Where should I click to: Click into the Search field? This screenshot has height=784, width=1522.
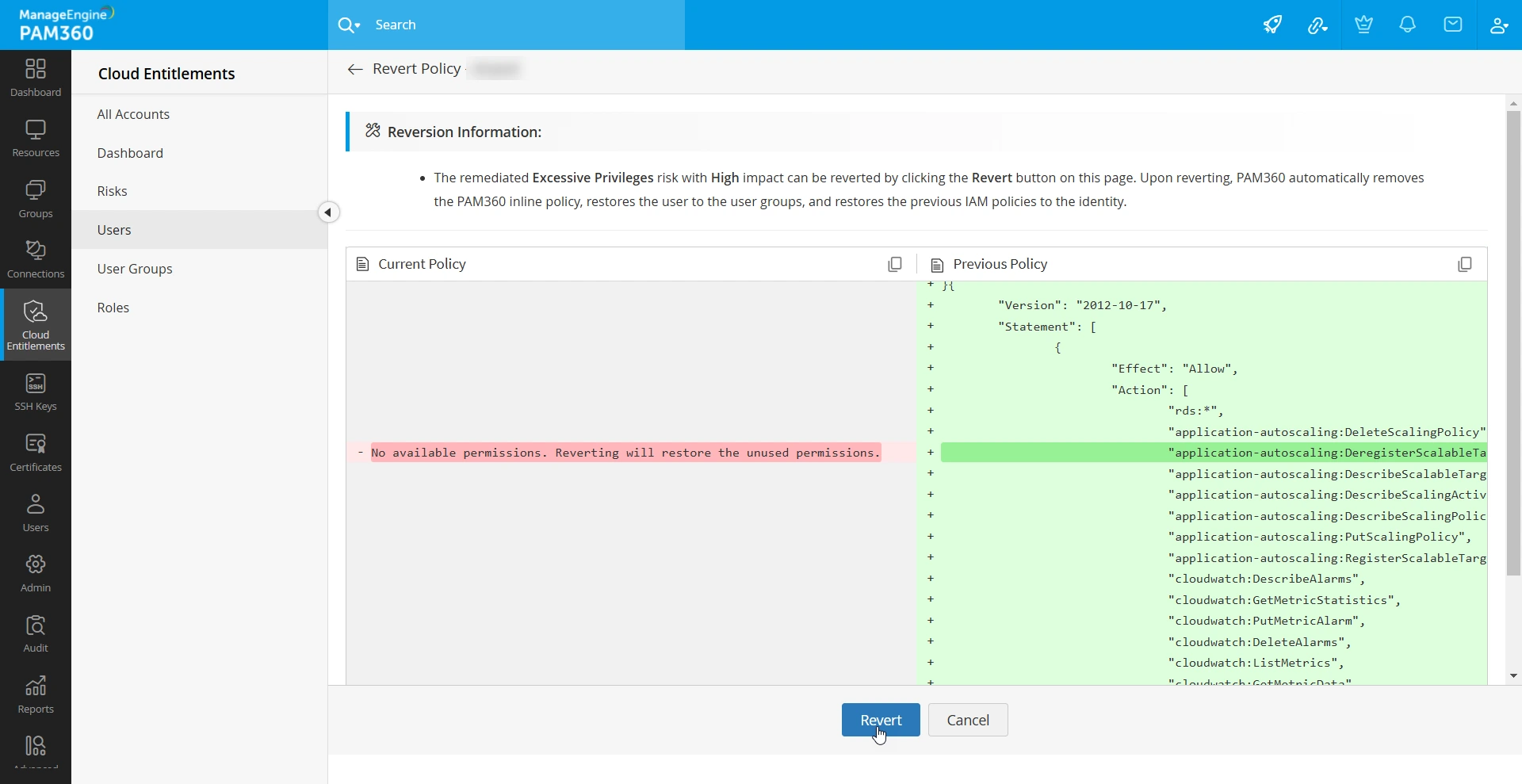[x=523, y=25]
